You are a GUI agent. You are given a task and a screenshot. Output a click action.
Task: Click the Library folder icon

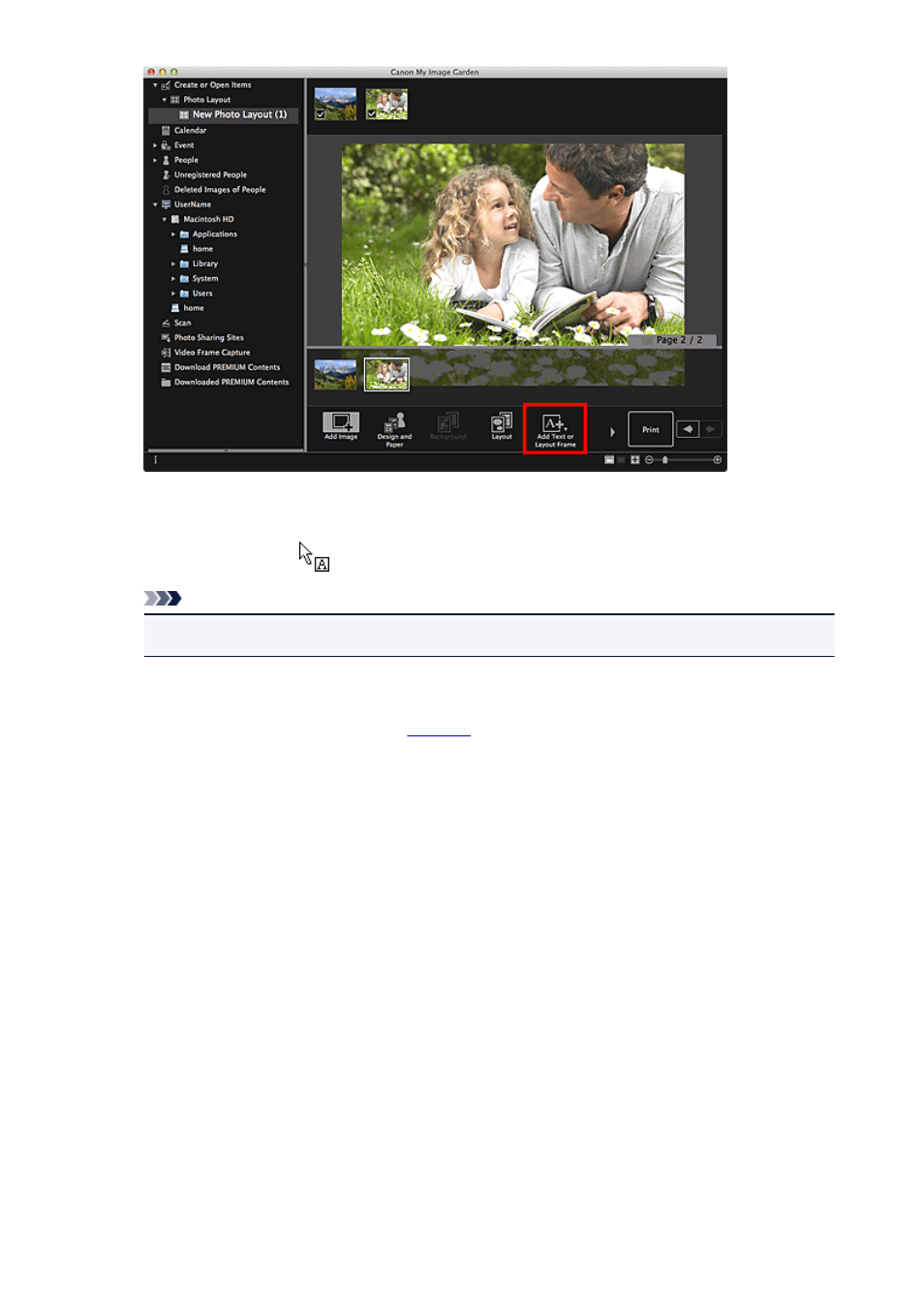pos(184,264)
